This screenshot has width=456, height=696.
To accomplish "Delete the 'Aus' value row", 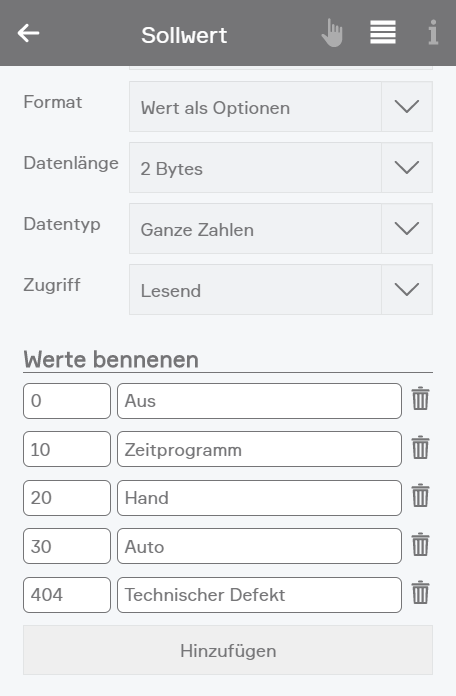I will tap(420, 399).
